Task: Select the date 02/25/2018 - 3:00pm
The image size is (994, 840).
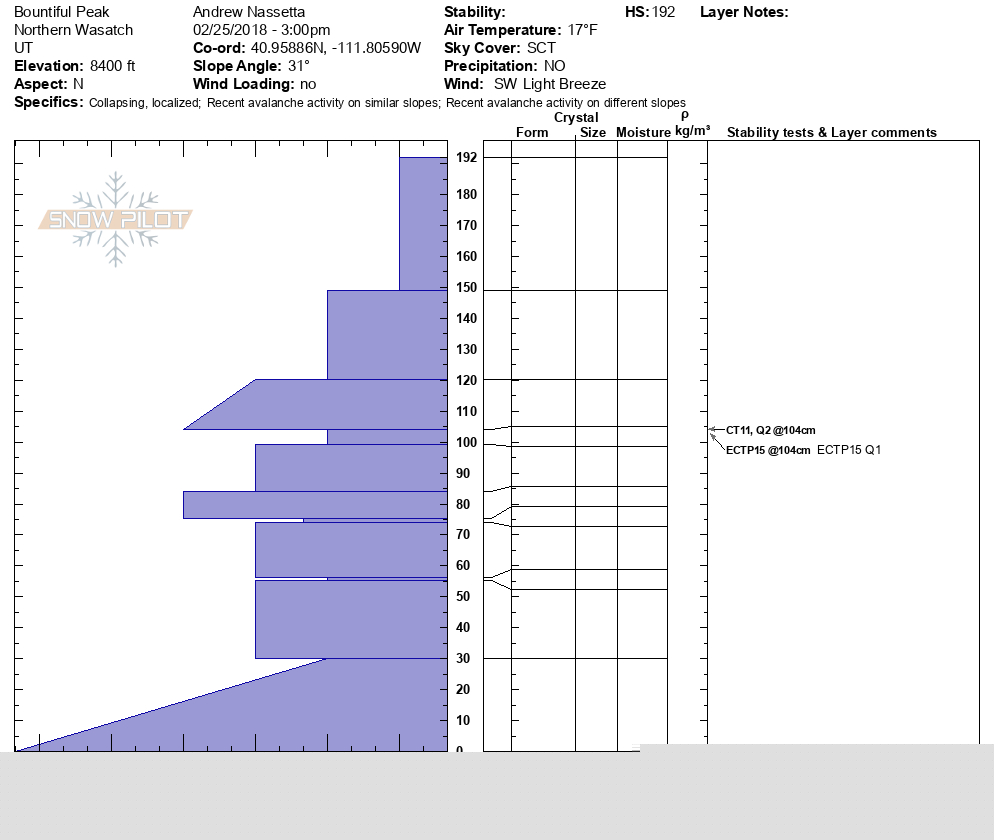Action: [x=261, y=30]
